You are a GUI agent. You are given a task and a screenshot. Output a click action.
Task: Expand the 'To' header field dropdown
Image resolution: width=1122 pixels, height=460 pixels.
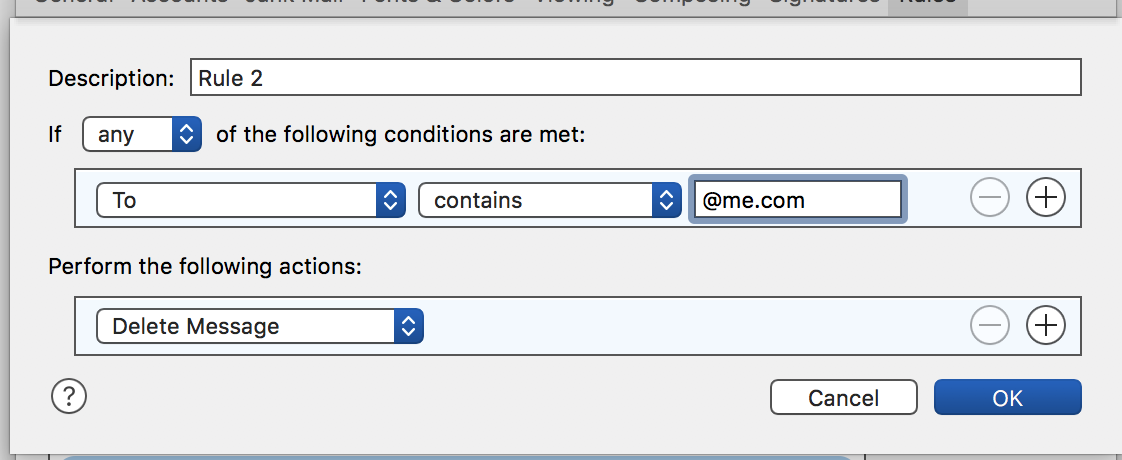click(250, 200)
